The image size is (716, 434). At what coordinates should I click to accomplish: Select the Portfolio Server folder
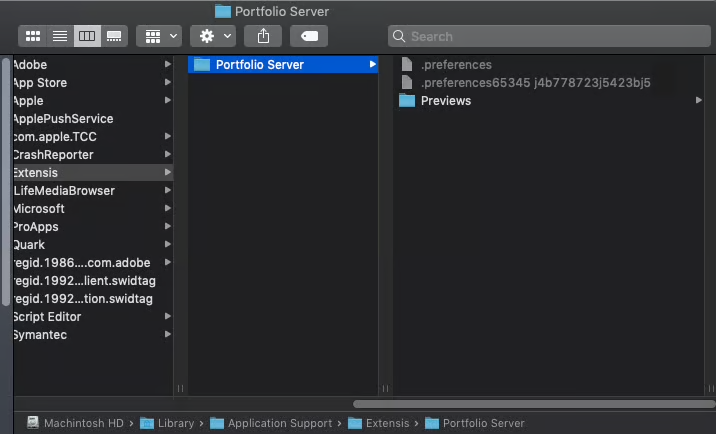pyautogui.click(x=283, y=64)
